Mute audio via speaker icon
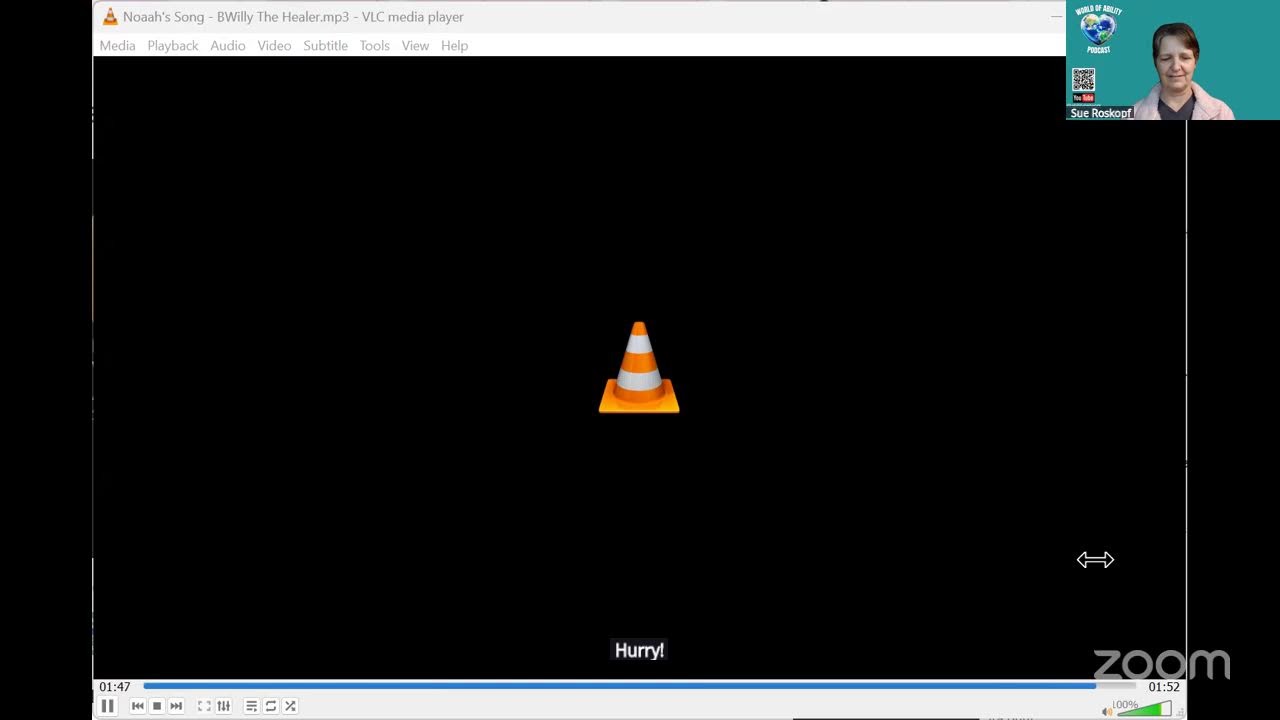 click(1107, 711)
